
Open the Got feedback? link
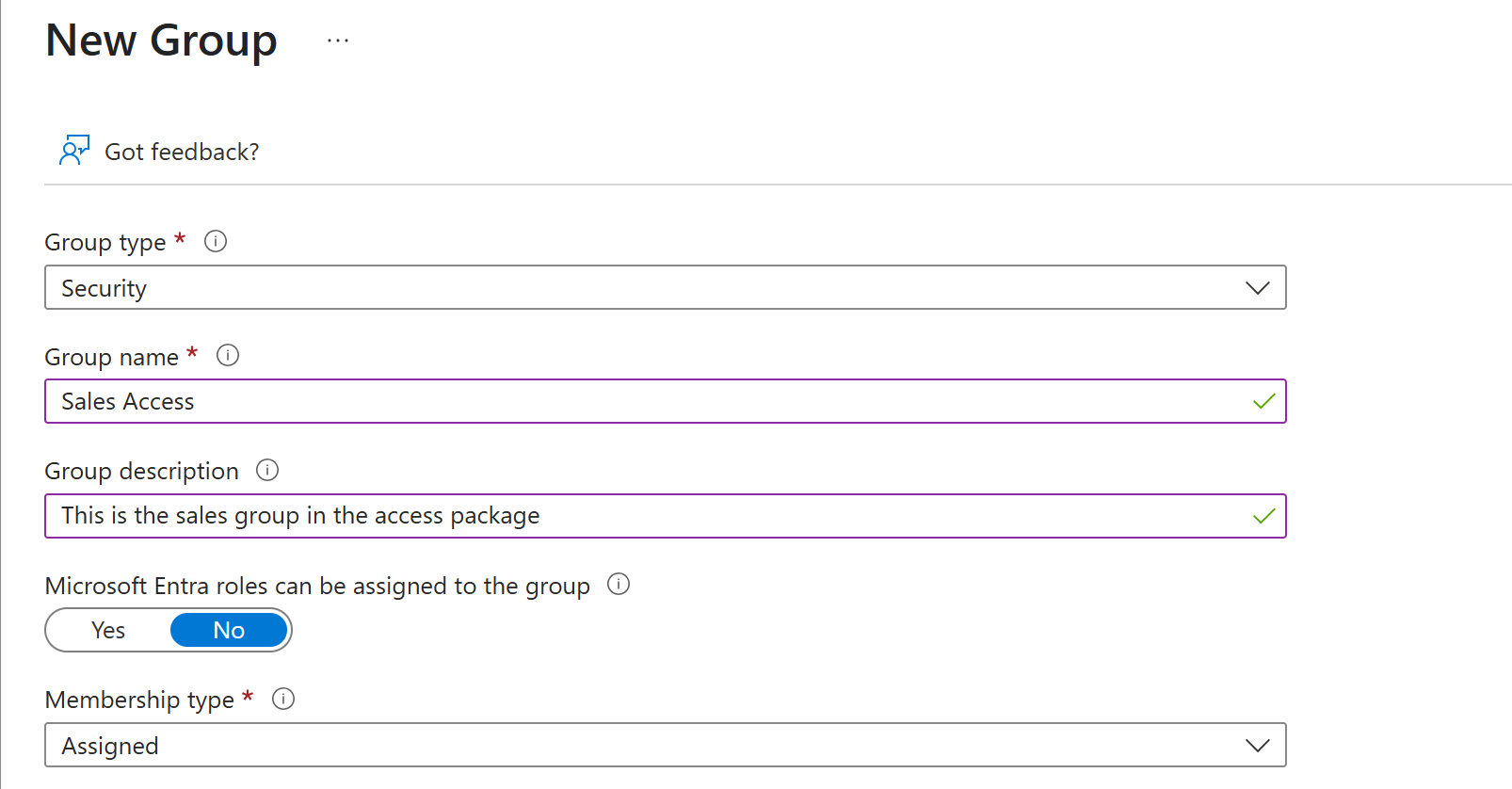[x=182, y=152]
